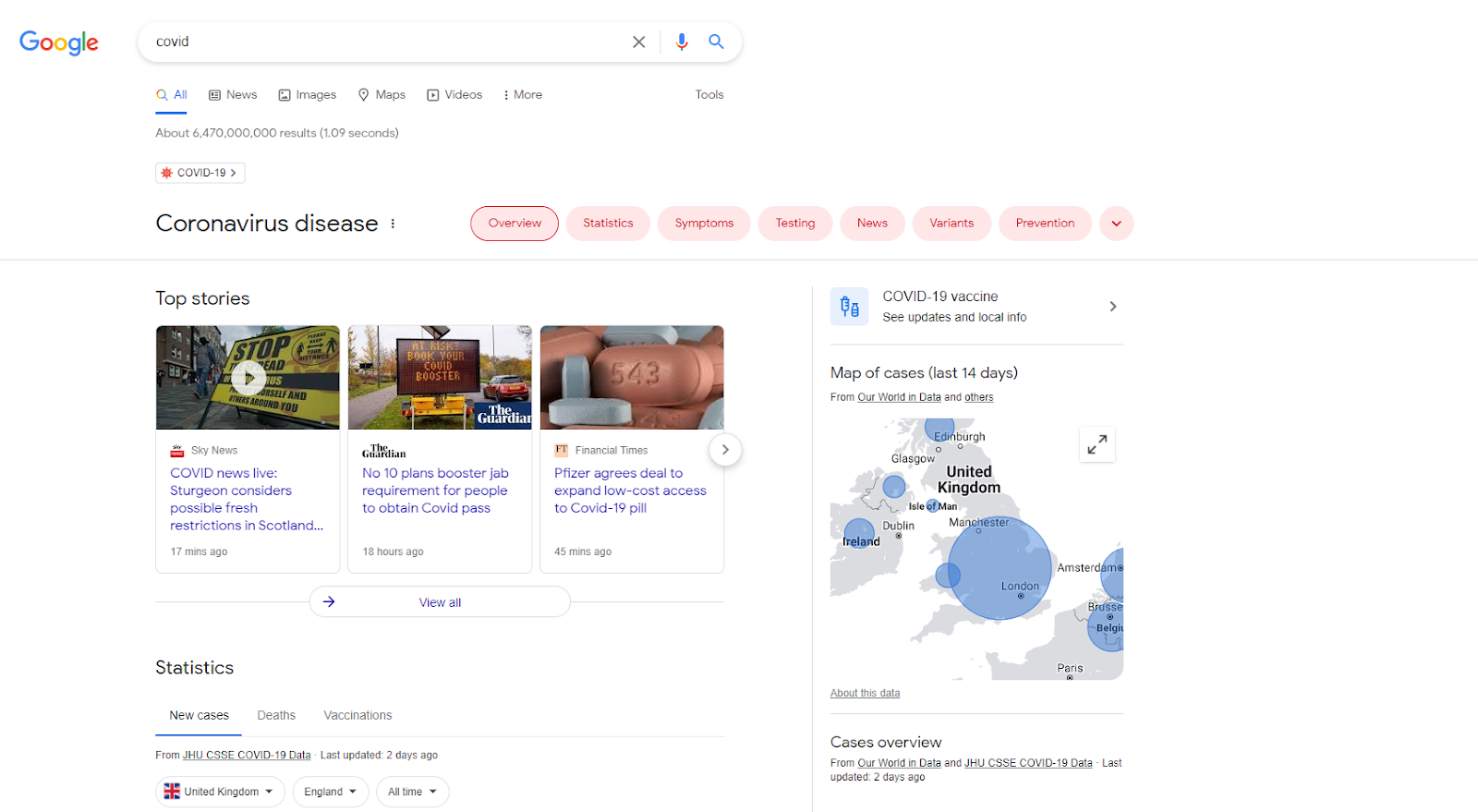The image size is (1478, 812).
Task: Open No 10 booster jab headline
Action: point(435,491)
